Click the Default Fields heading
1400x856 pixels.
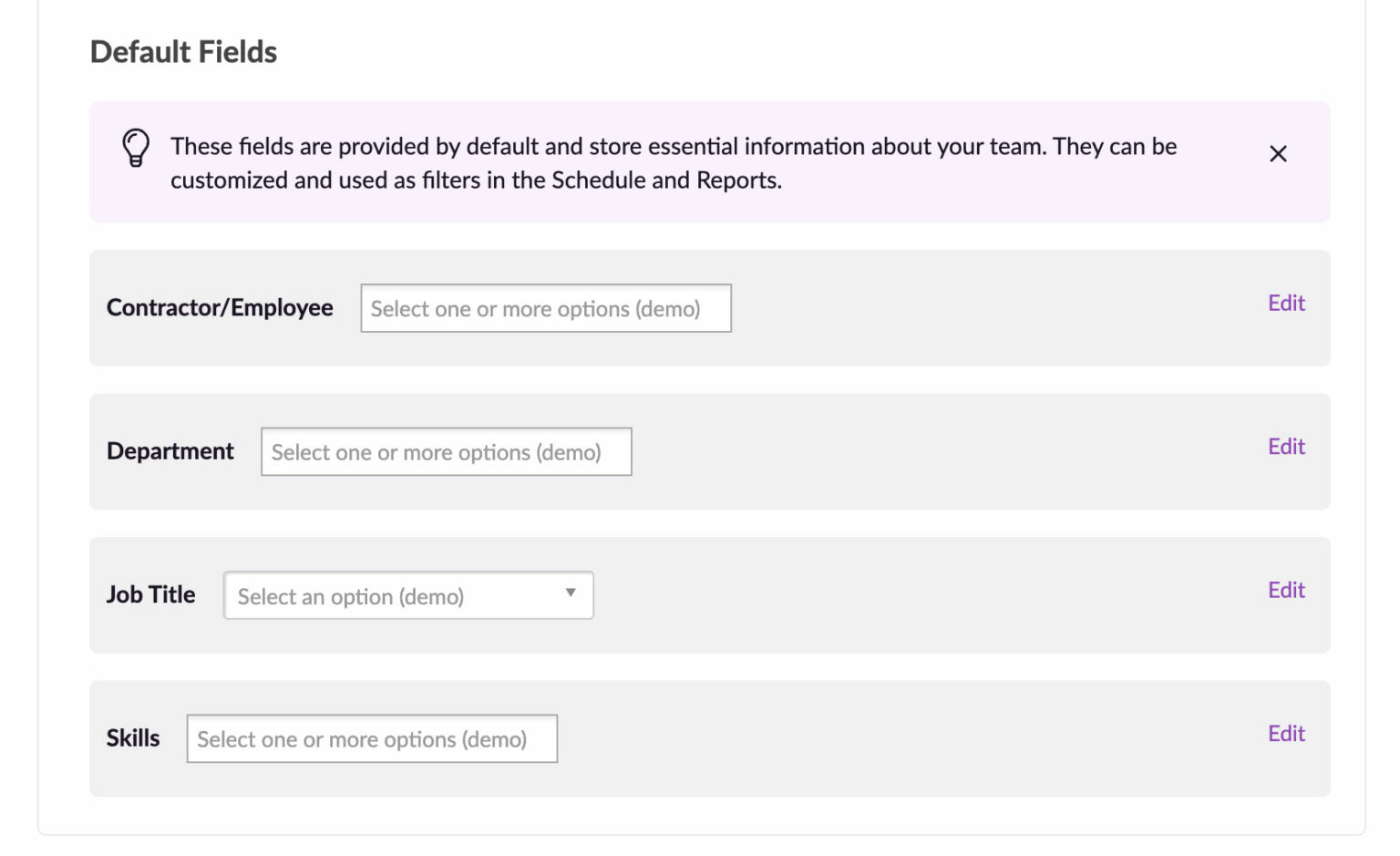coord(182,52)
